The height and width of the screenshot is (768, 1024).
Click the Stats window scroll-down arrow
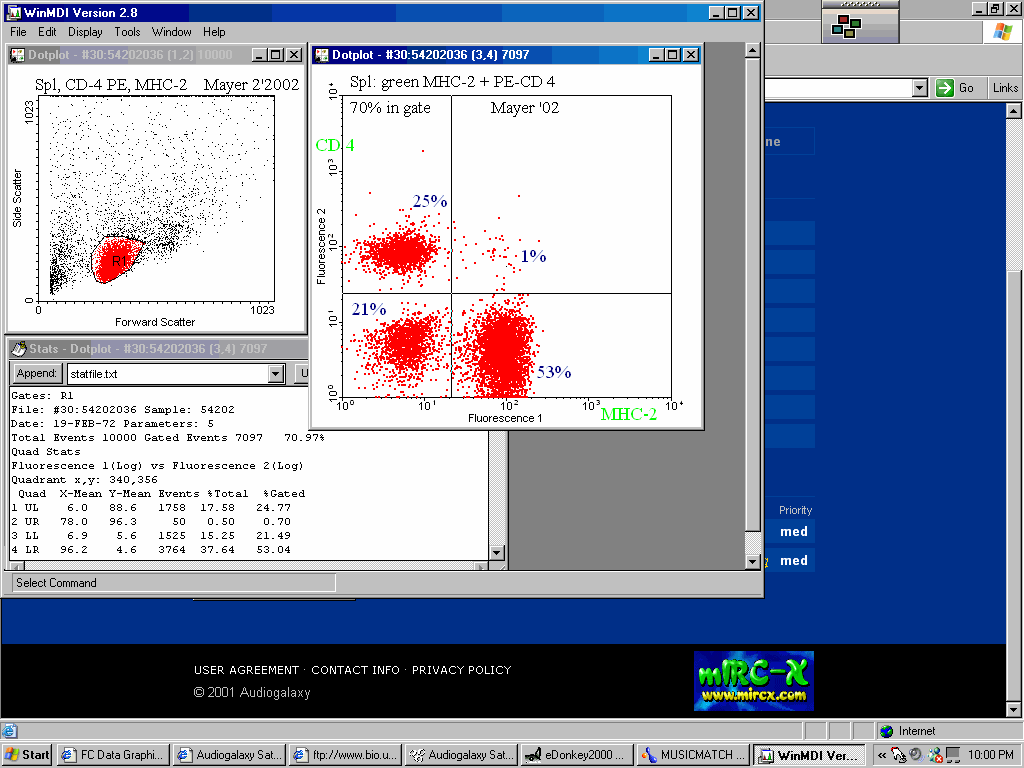[x=497, y=553]
